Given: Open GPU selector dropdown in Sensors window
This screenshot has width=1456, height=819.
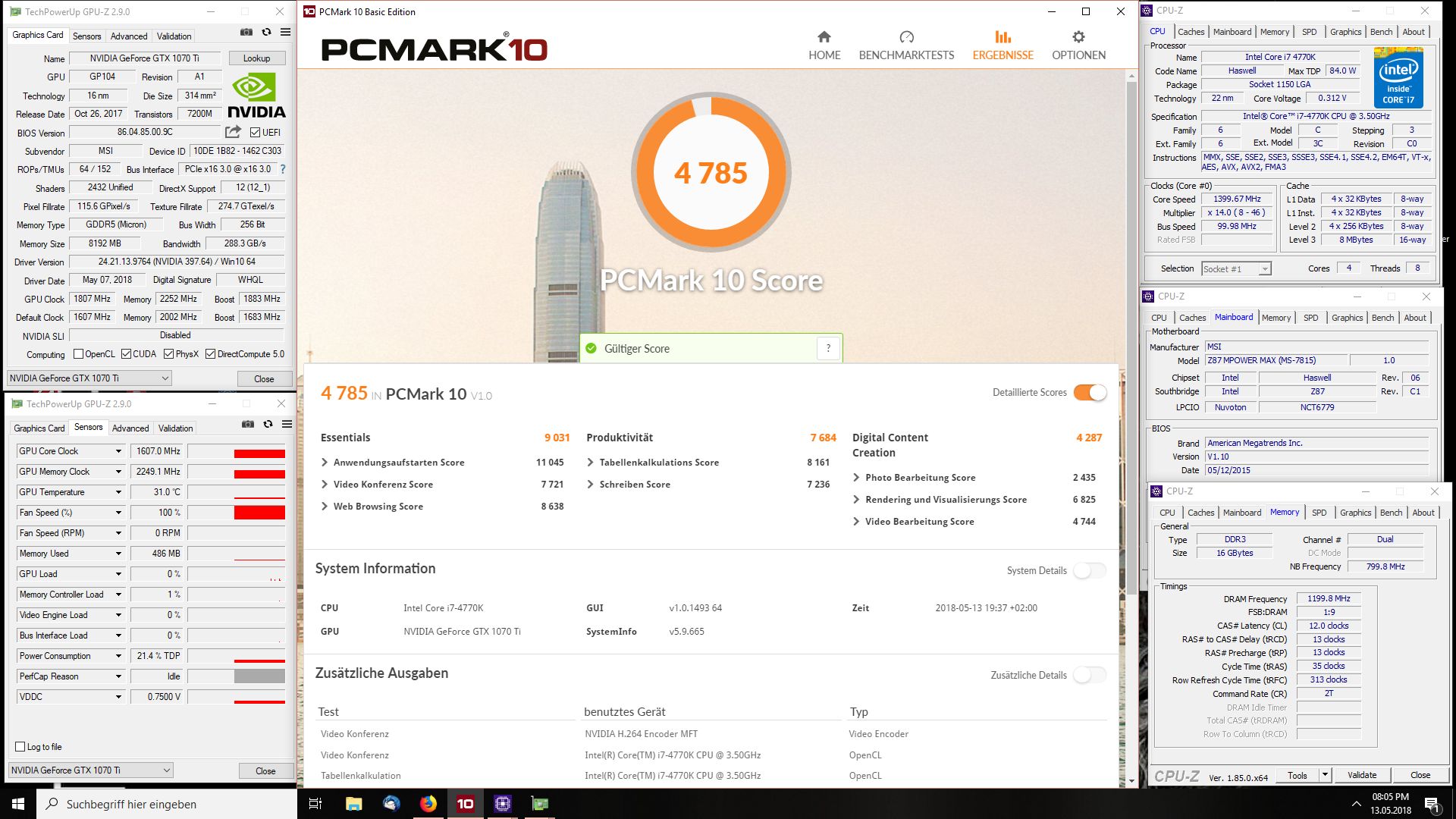Looking at the screenshot, I should [91, 770].
